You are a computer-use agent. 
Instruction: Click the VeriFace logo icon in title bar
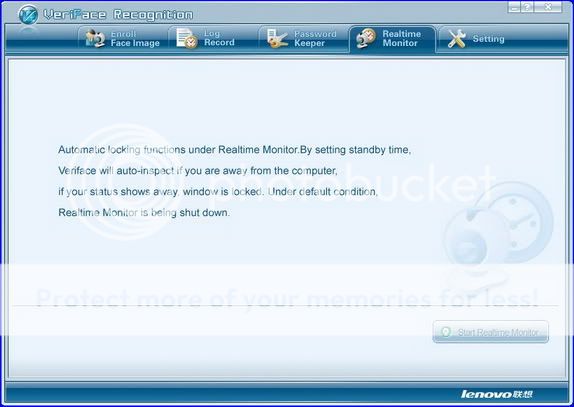[x=28, y=15]
